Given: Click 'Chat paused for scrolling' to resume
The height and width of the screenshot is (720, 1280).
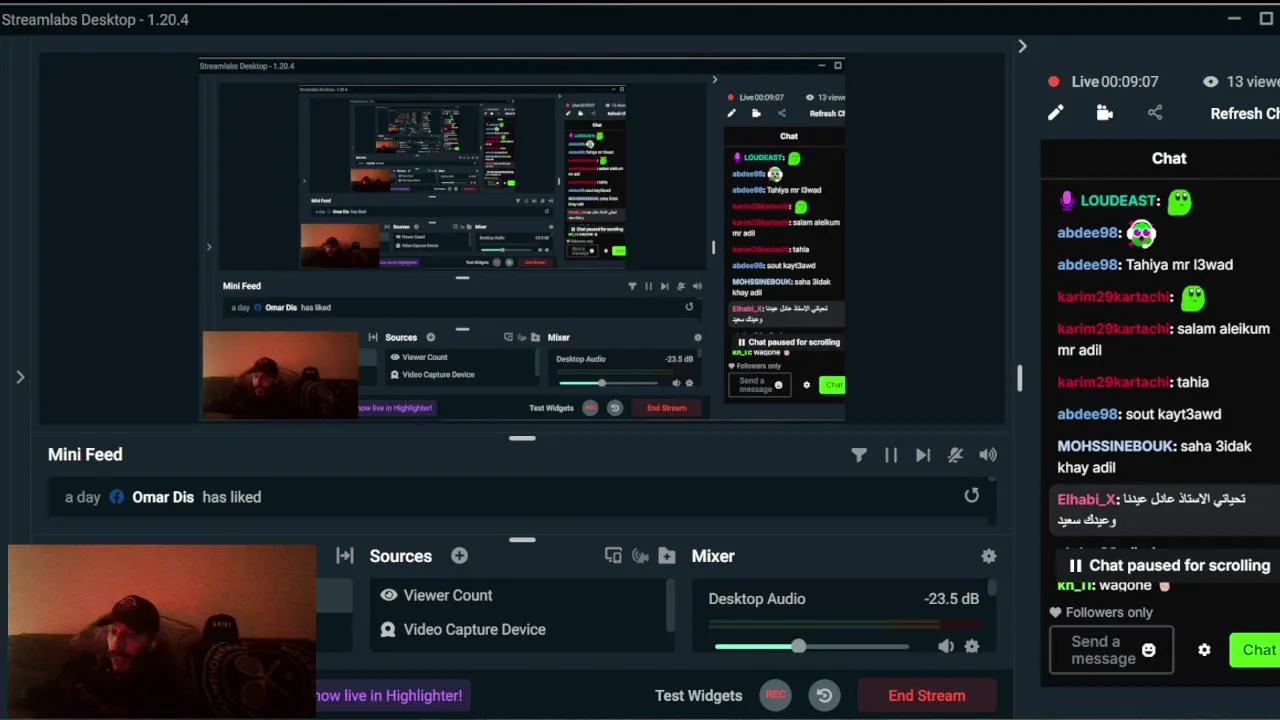Looking at the screenshot, I should pyautogui.click(x=1169, y=565).
